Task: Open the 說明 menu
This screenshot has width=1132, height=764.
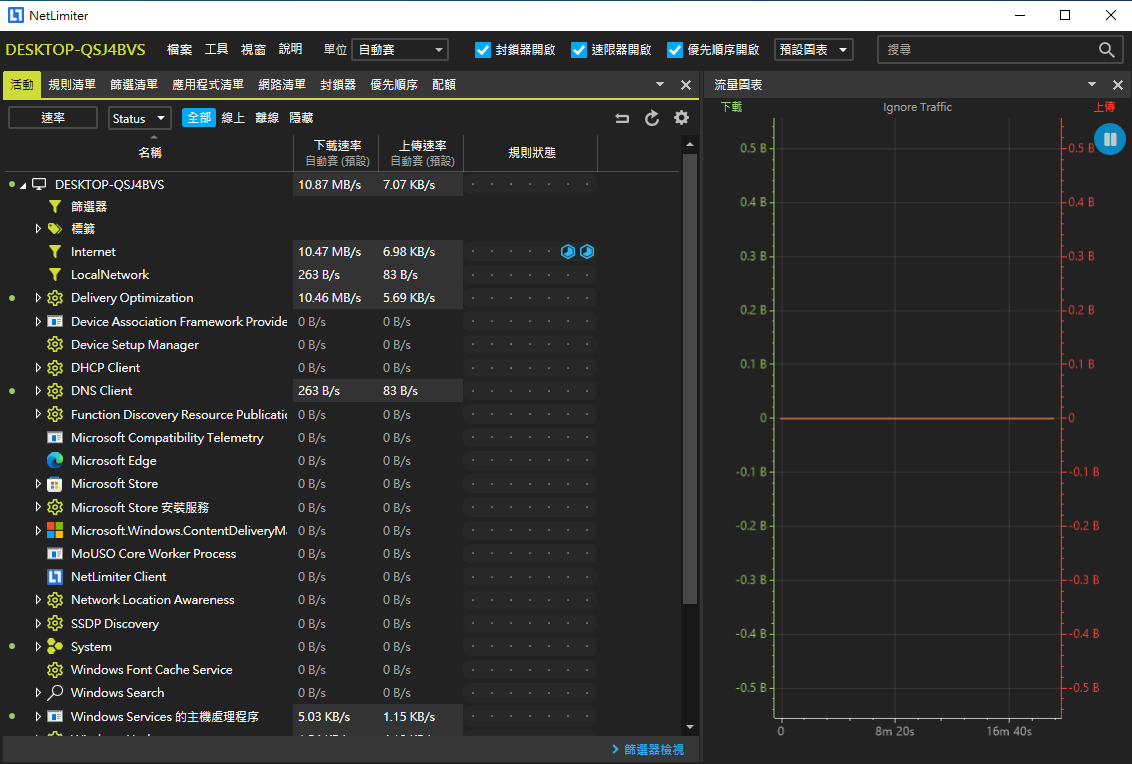Action: click(290, 49)
